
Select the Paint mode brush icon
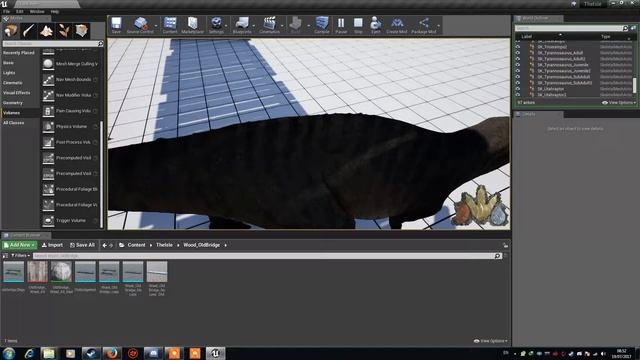(x=28, y=31)
